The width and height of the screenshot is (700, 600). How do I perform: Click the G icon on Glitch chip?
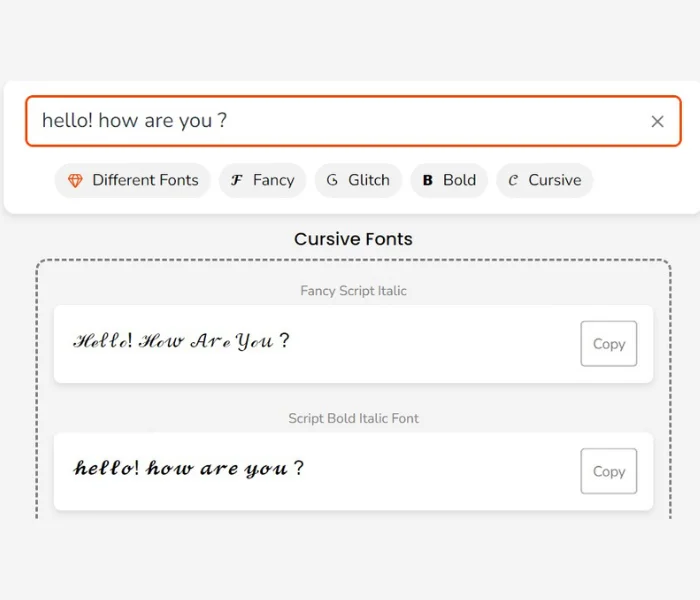[332, 180]
